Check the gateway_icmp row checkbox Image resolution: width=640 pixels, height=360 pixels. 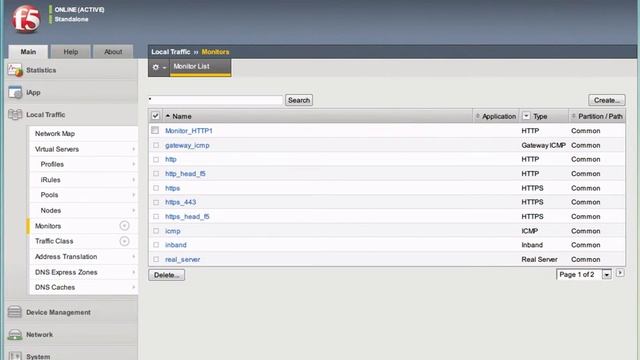[x=156, y=145]
